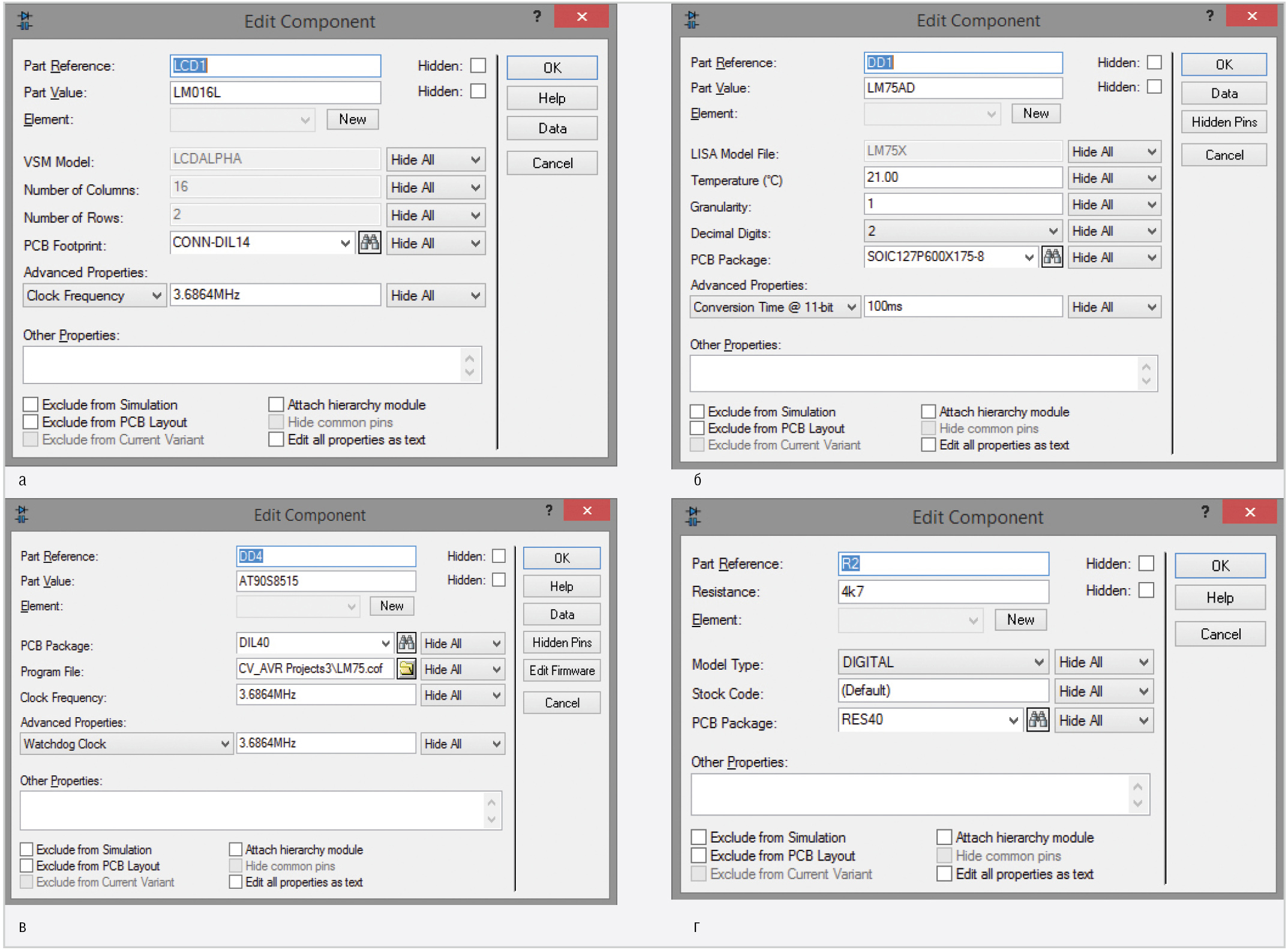Open Hide All dropdown for Stock Code
This screenshot has width=1288, height=950.
(1104, 691)
